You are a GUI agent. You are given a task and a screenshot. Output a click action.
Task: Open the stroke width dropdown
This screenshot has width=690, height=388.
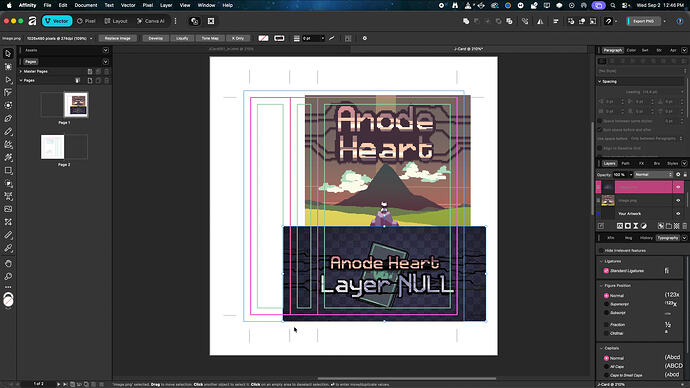[x=323, y=38]
